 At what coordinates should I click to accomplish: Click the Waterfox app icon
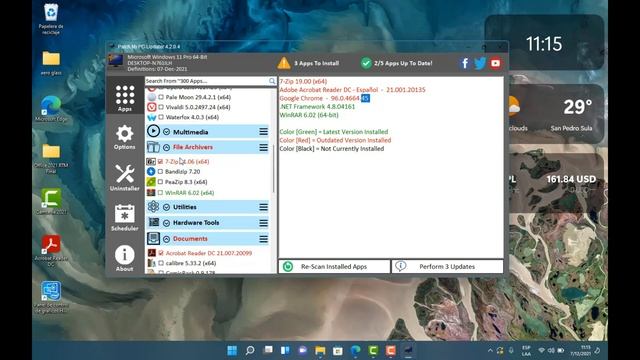151,117
